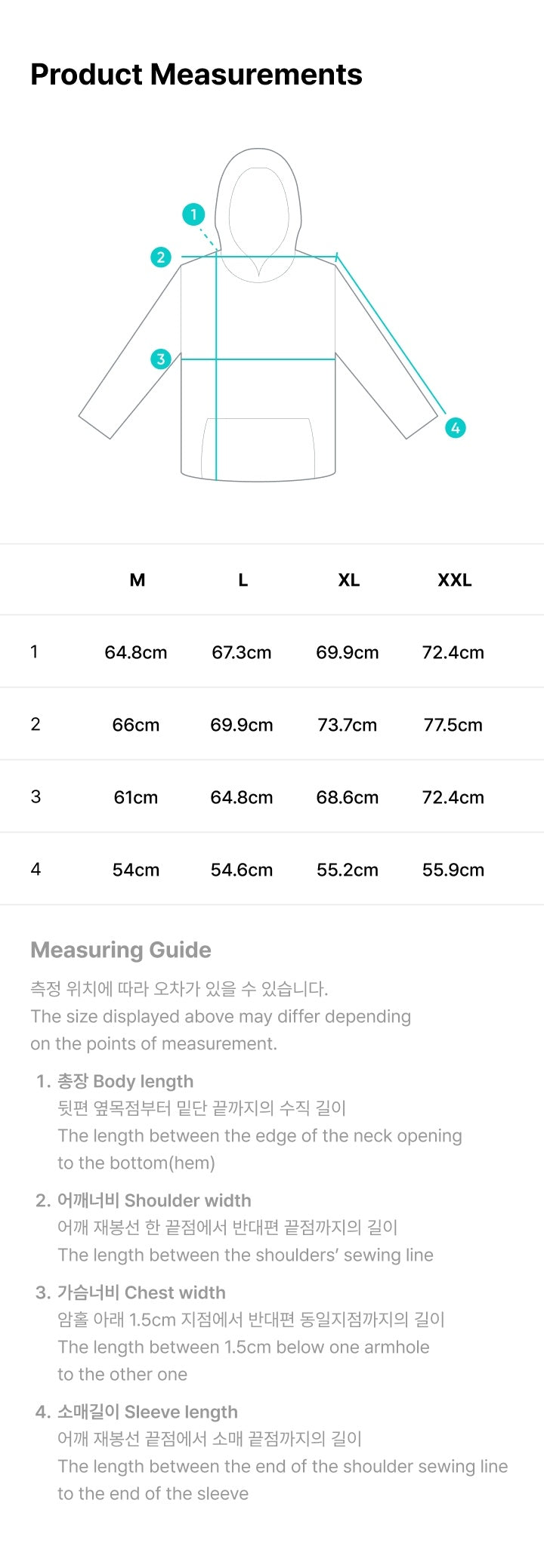Screen dimensions: 544x1568
Task: Select the XXL size column header
Action: point(454,580)
